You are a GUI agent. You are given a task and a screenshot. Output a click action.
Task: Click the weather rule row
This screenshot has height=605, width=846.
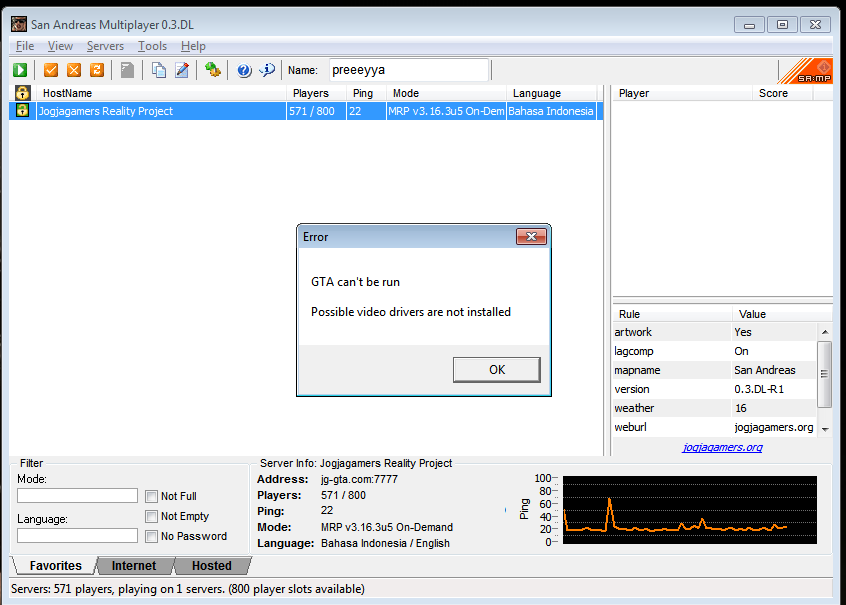[715, 408]
